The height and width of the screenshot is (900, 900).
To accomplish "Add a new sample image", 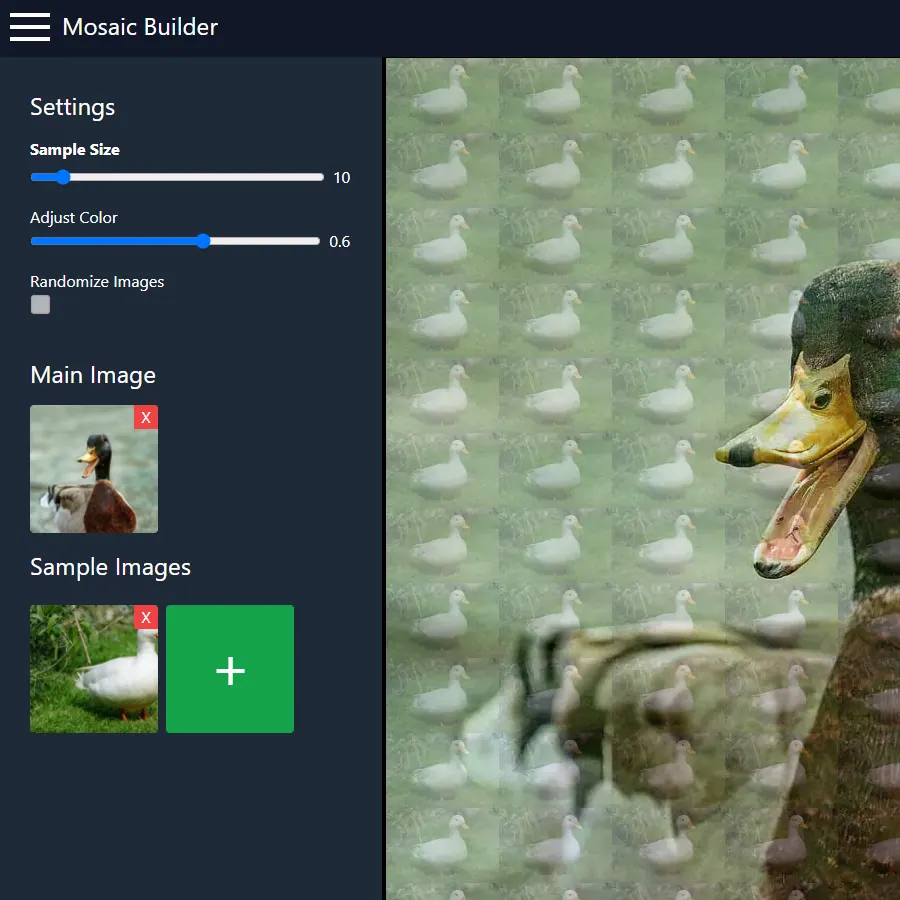I will tap(230, 669).
